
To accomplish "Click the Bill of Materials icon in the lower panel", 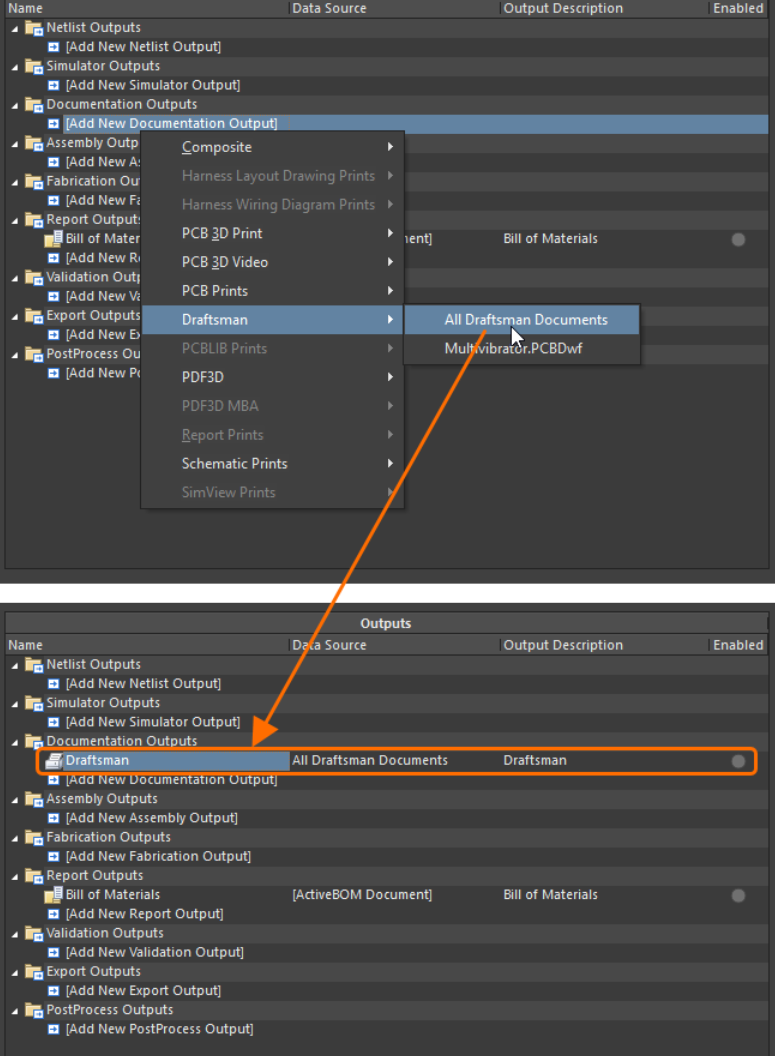I will coord(54,895).
